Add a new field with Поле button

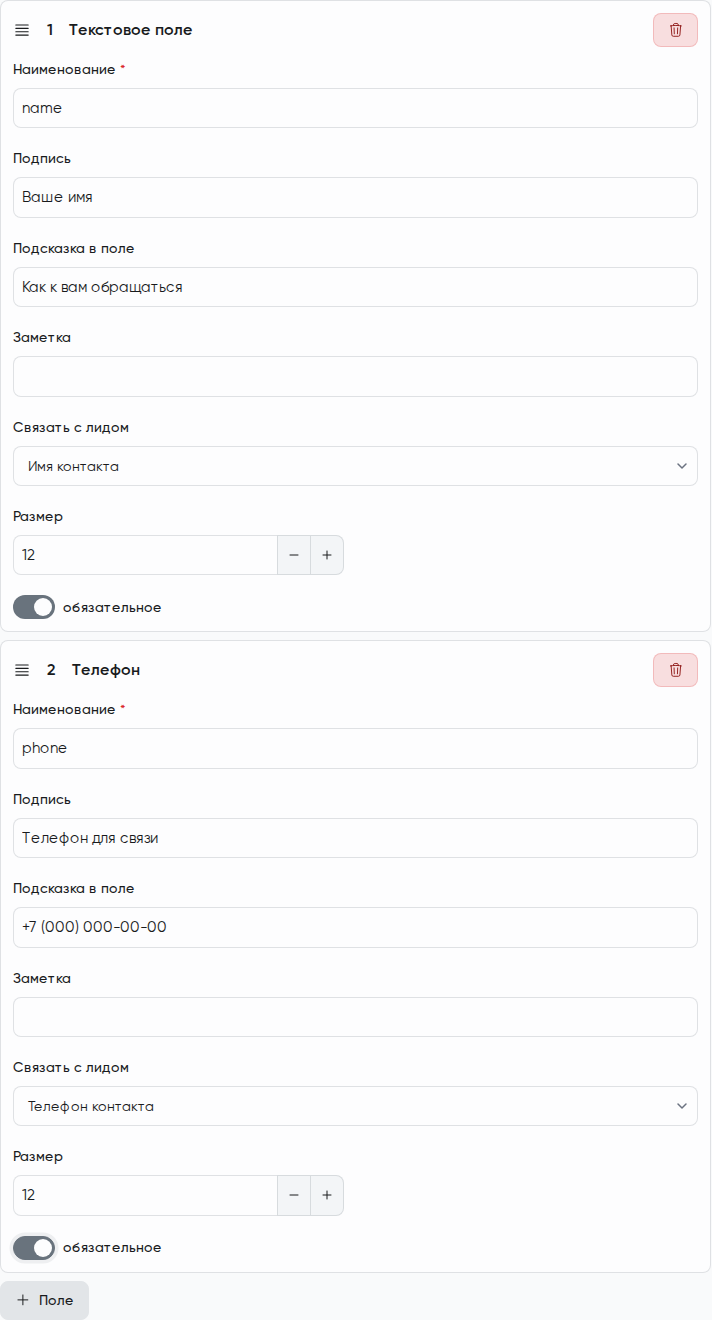pos(45,1300)
